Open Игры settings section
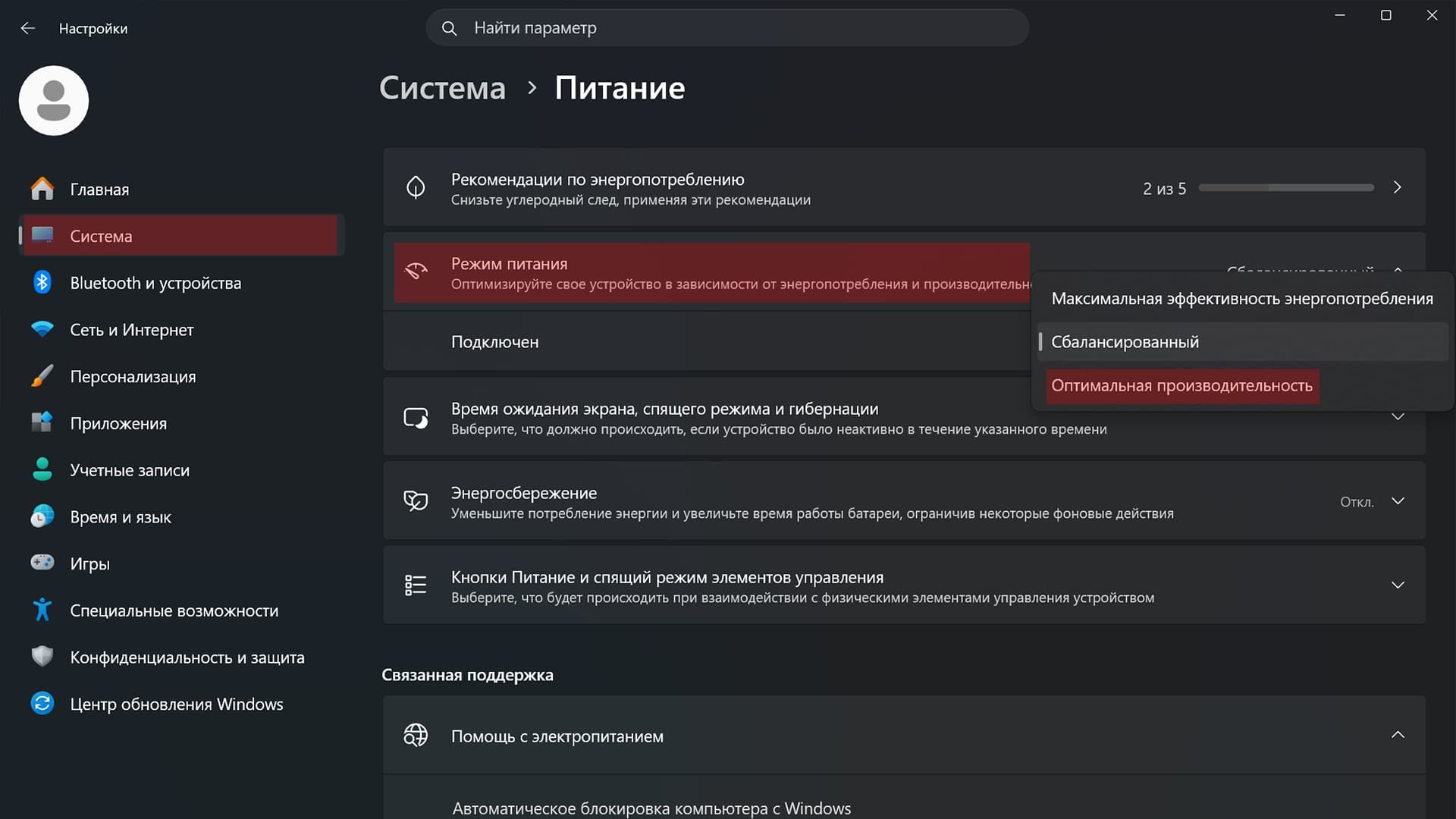The image size is (1456, 819). coord(182,563)
